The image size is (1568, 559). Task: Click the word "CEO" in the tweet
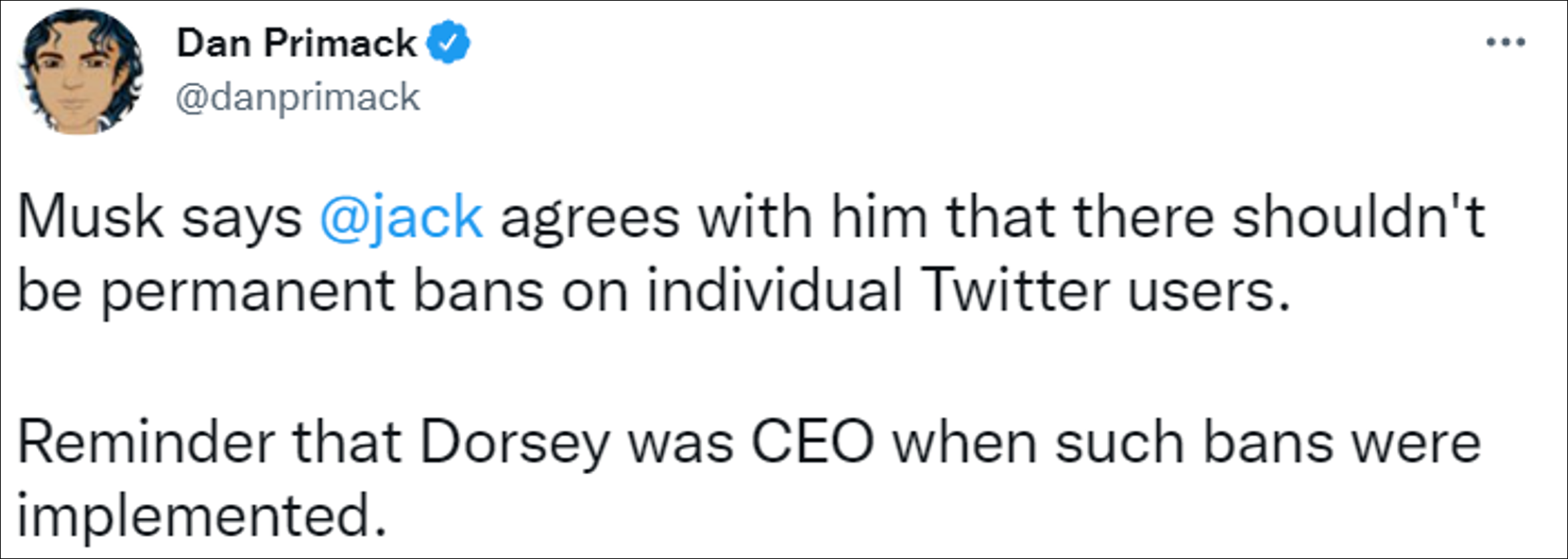tap(812, 443)
